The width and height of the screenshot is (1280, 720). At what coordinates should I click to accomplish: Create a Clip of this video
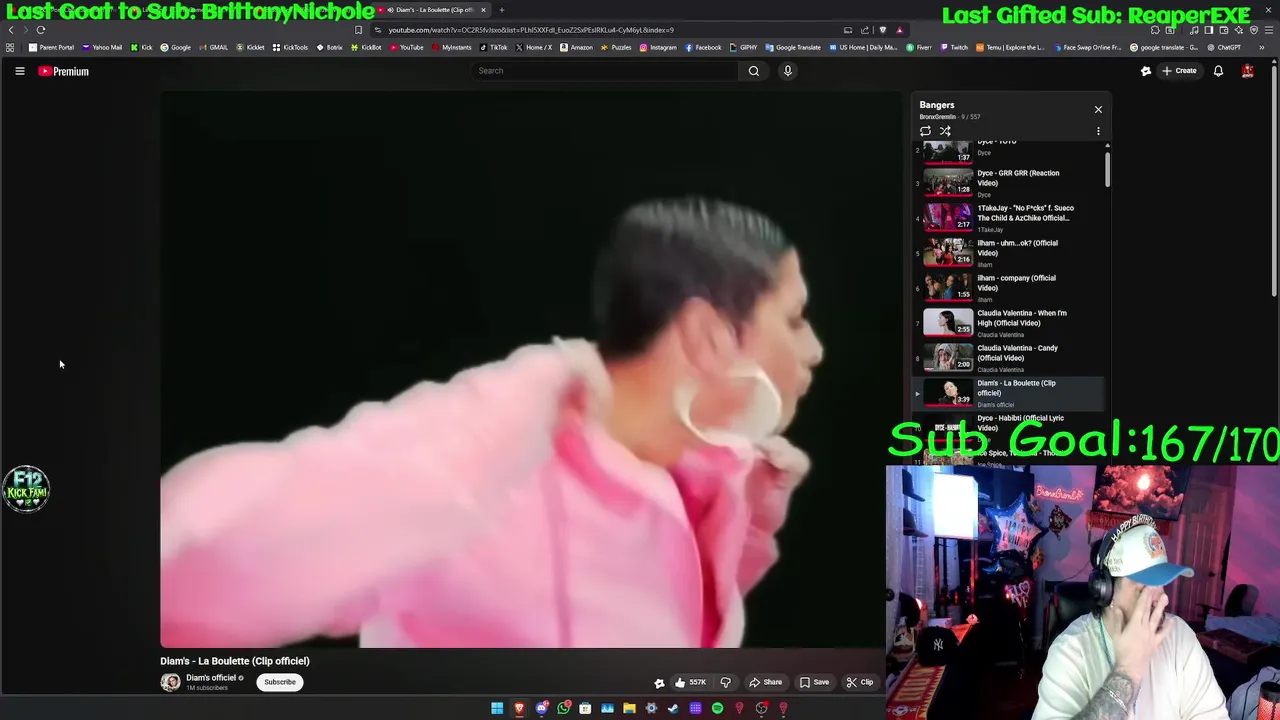click(860, 682)
